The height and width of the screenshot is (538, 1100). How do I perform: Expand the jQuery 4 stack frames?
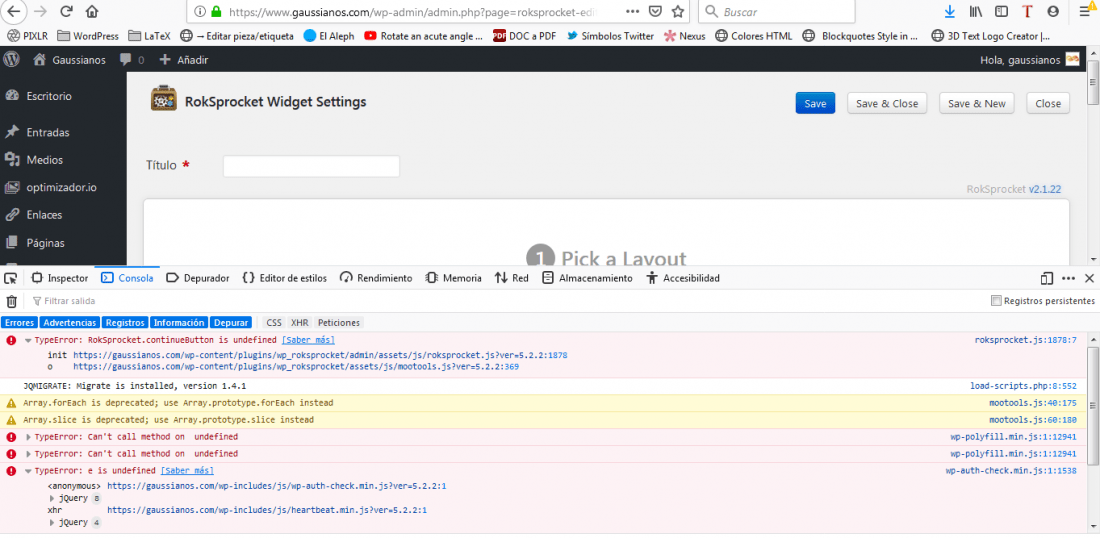tap(52, 523)
